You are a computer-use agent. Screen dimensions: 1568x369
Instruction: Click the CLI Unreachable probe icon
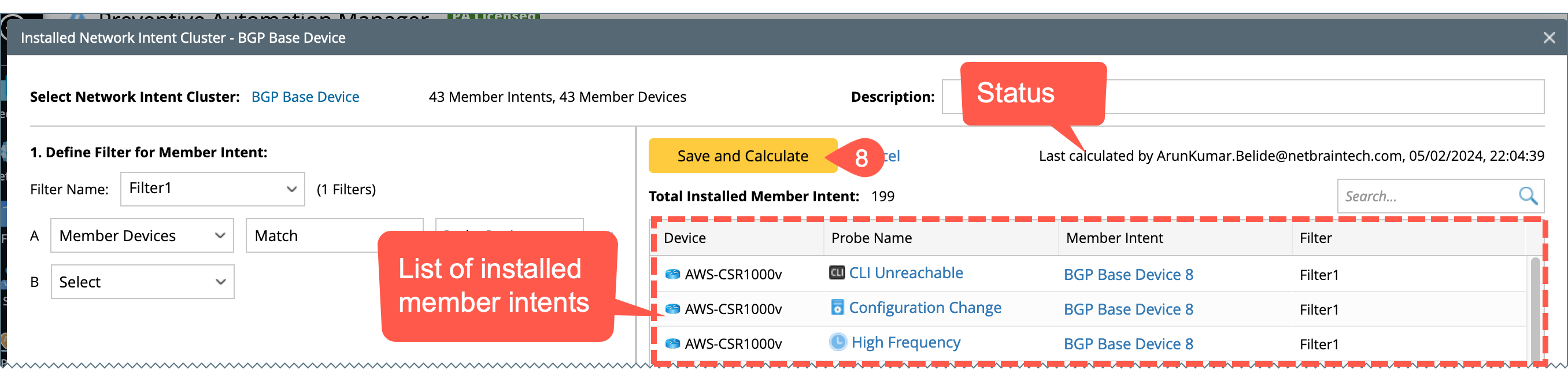(837, 273)
